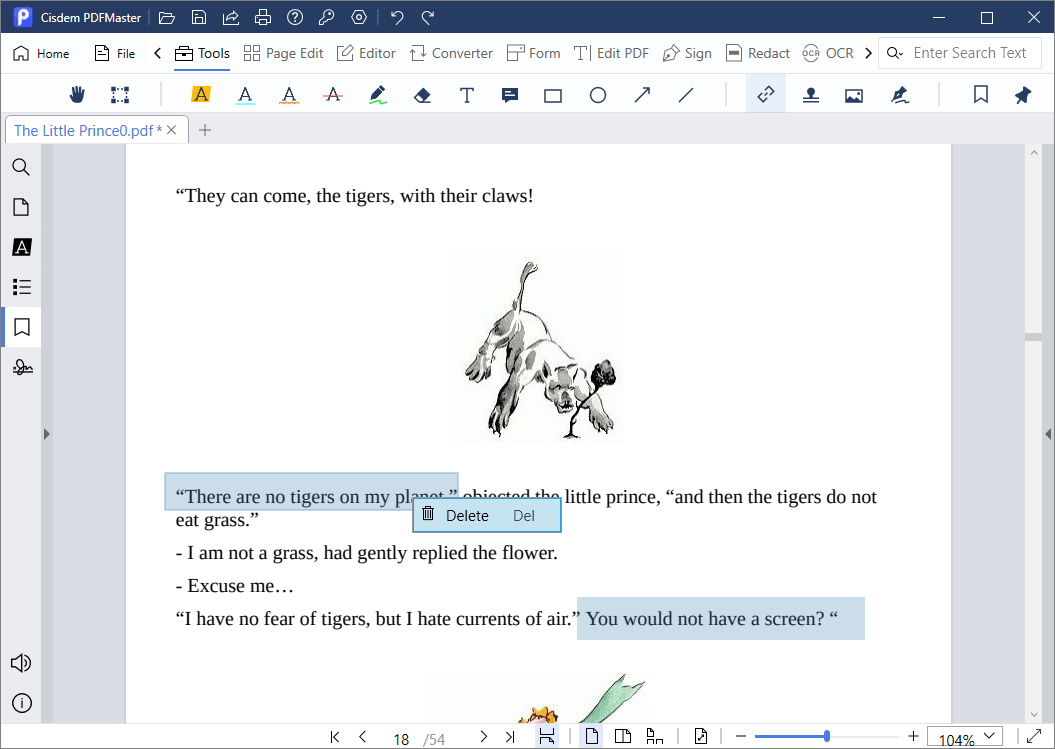Open help with the question mark icon
The height and width of the screenshot is (749, 1055).
tap(295, 17)
